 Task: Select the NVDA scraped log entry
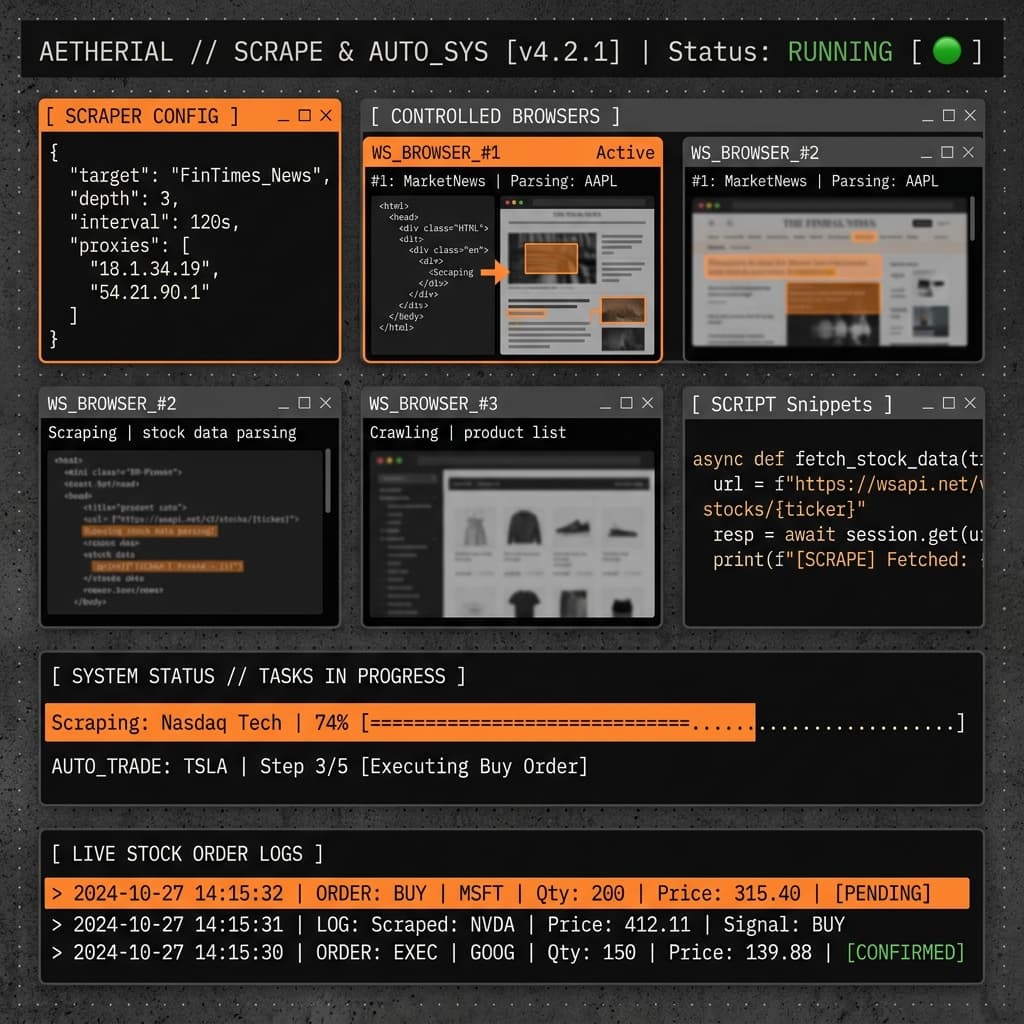point(448,924)
